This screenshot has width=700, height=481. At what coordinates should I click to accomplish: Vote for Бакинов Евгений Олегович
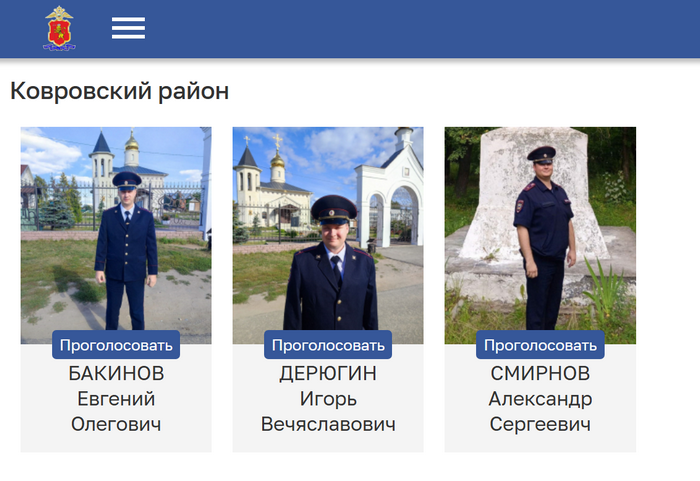tap(116, 345)
